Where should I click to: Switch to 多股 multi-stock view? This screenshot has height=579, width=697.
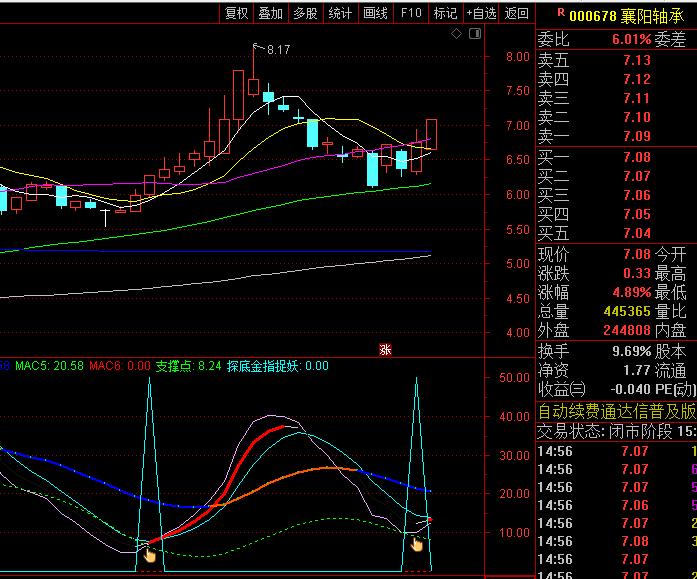(x=305, y=13)
